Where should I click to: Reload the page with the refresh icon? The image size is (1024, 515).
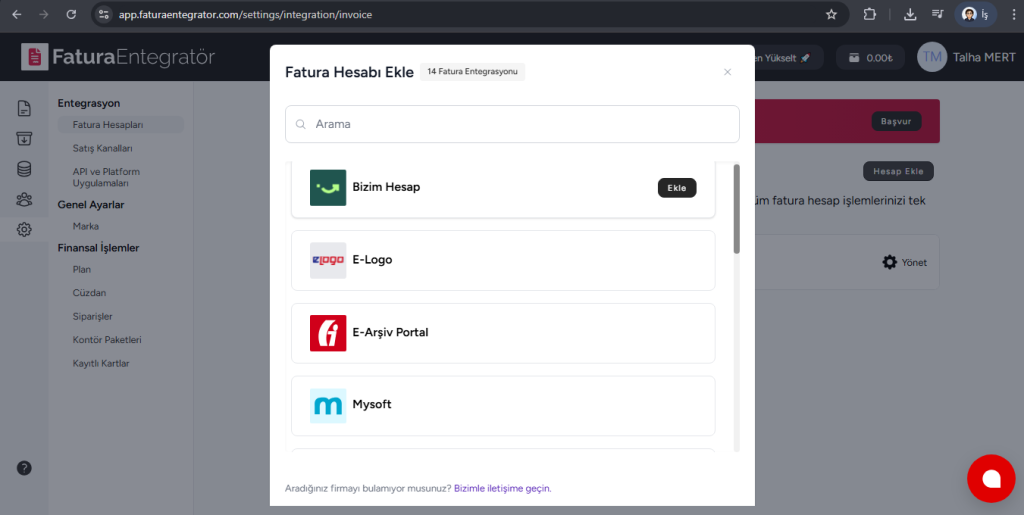click(x=71, y=14)
